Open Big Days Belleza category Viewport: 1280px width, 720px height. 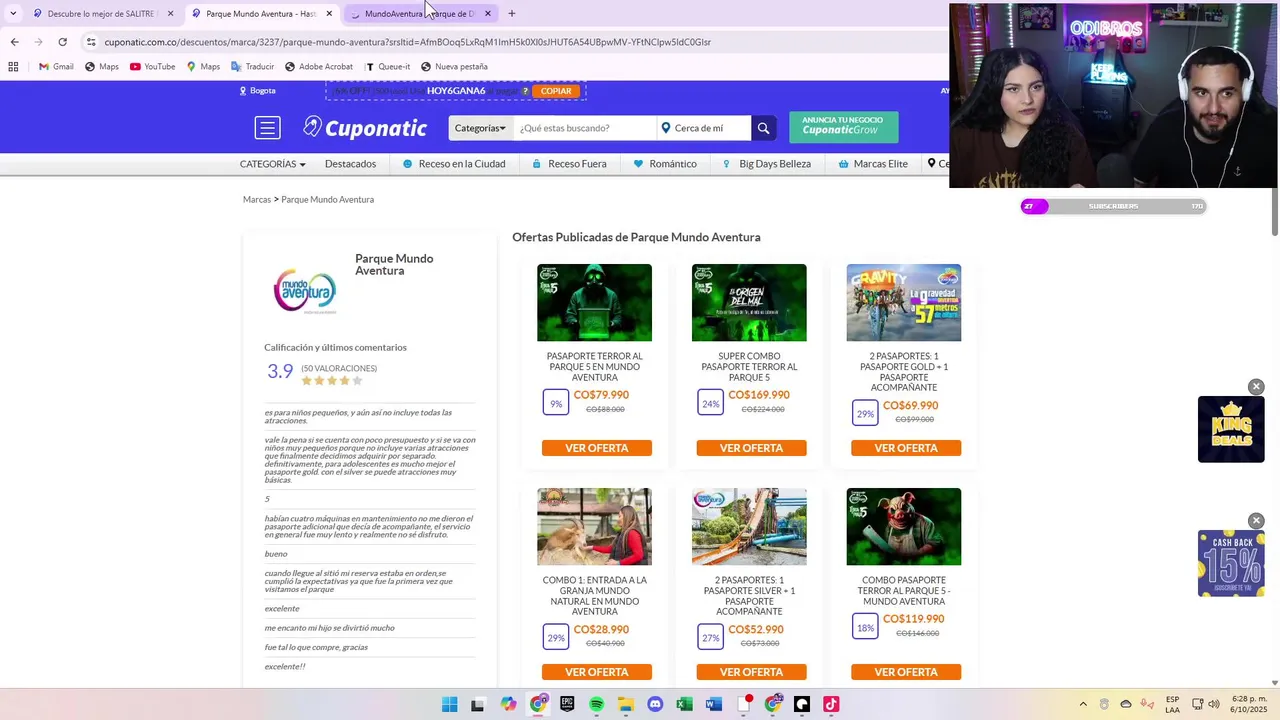pyautogui.click(x=766, y=164)
